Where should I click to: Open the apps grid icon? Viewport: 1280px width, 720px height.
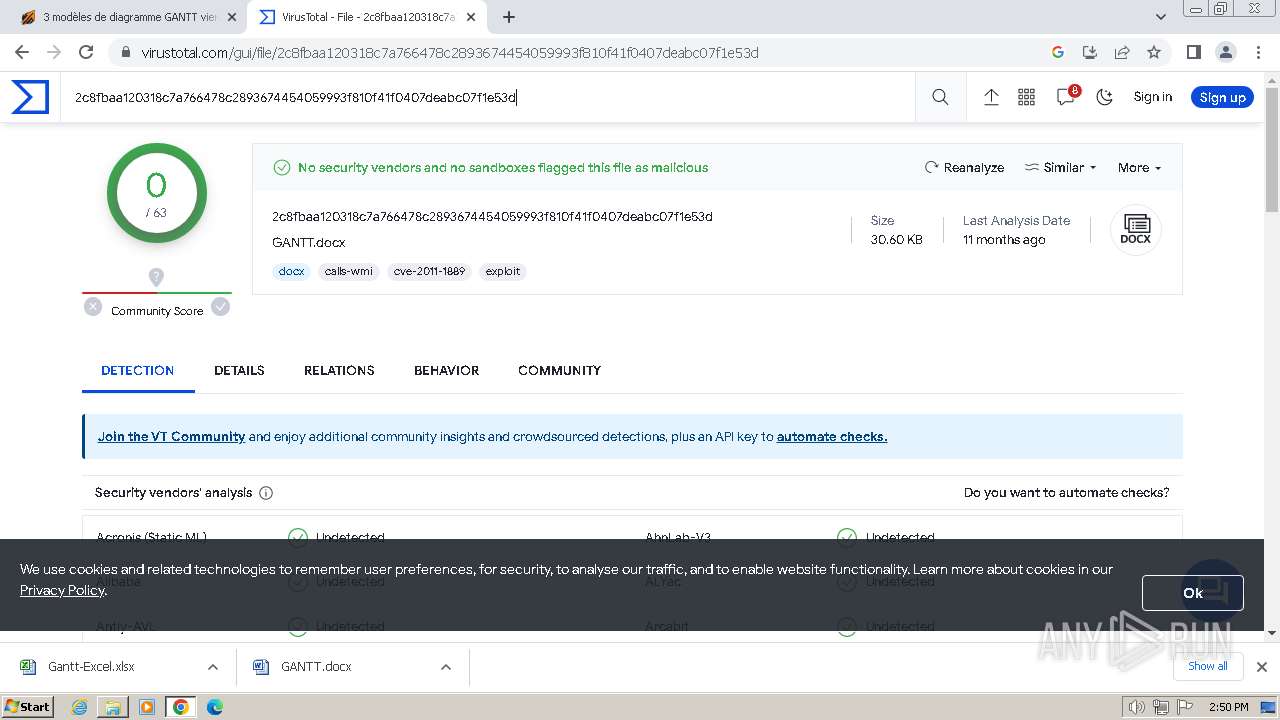coord(1026,97)
